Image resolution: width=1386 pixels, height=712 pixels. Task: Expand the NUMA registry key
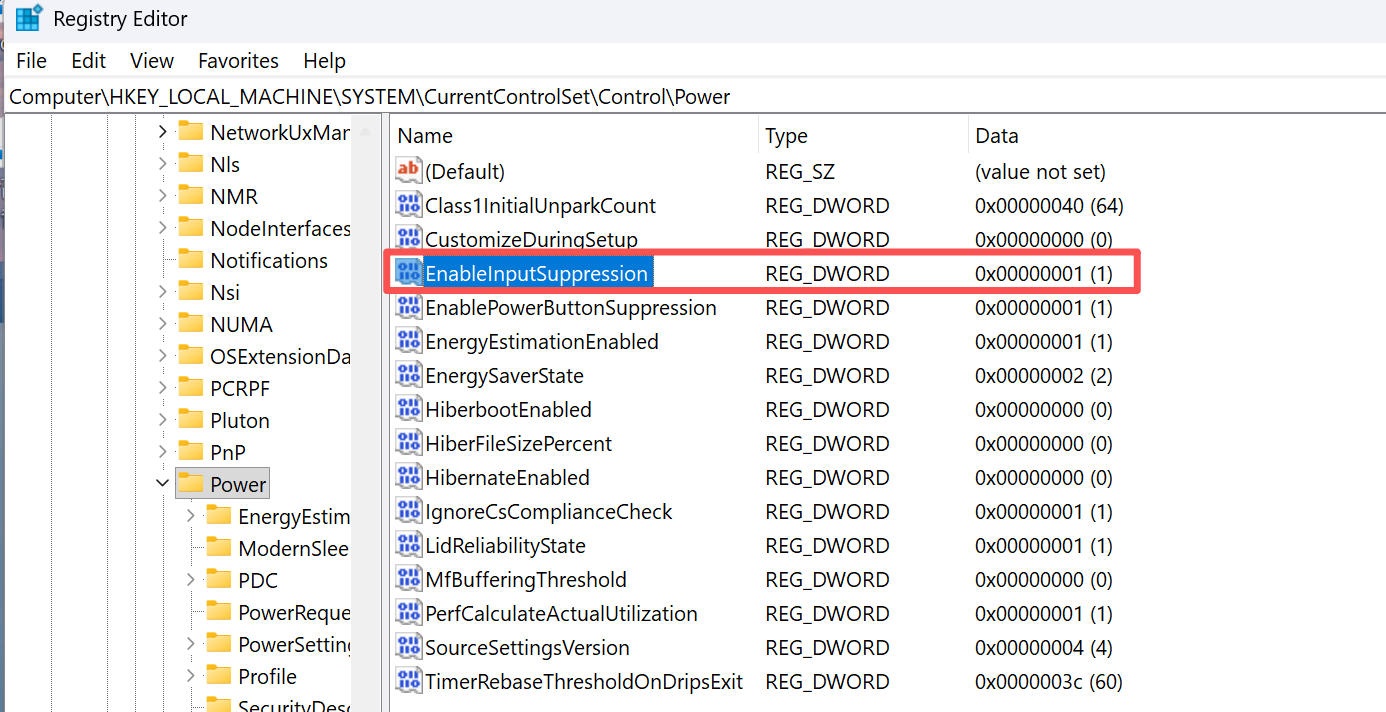coord(162,324)
